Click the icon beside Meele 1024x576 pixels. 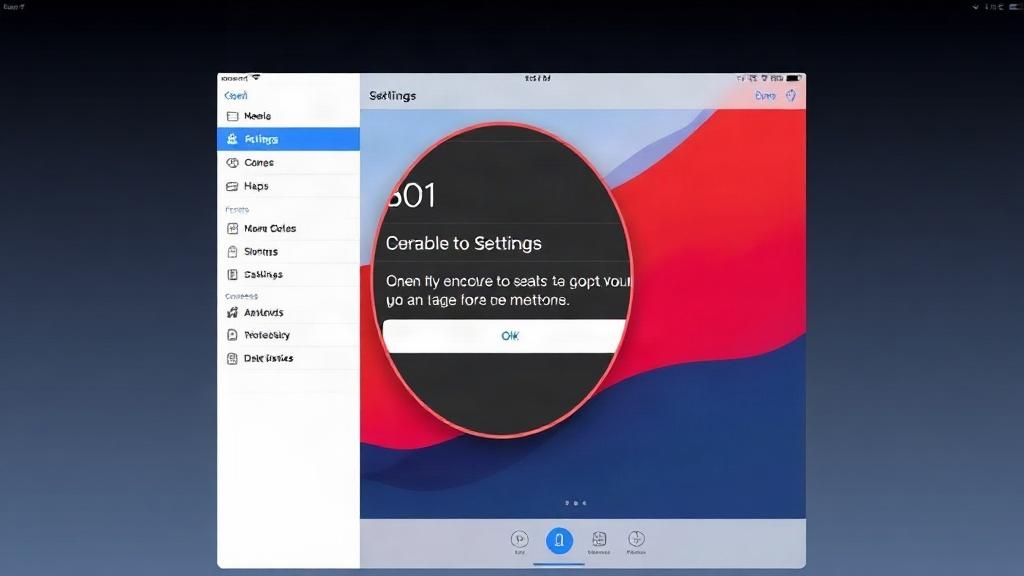pos(232,116)
